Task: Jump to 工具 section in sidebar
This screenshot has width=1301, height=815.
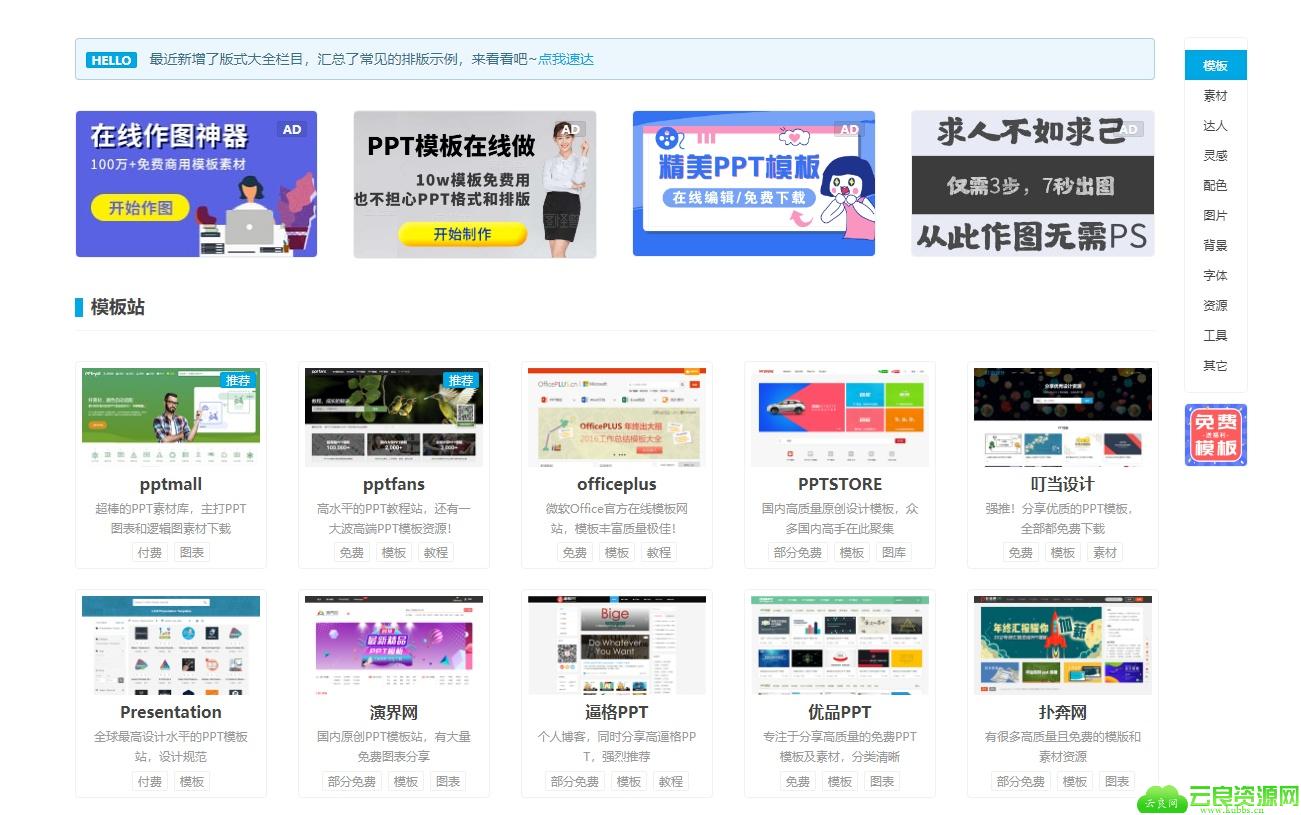Action: coord(1215,336)
